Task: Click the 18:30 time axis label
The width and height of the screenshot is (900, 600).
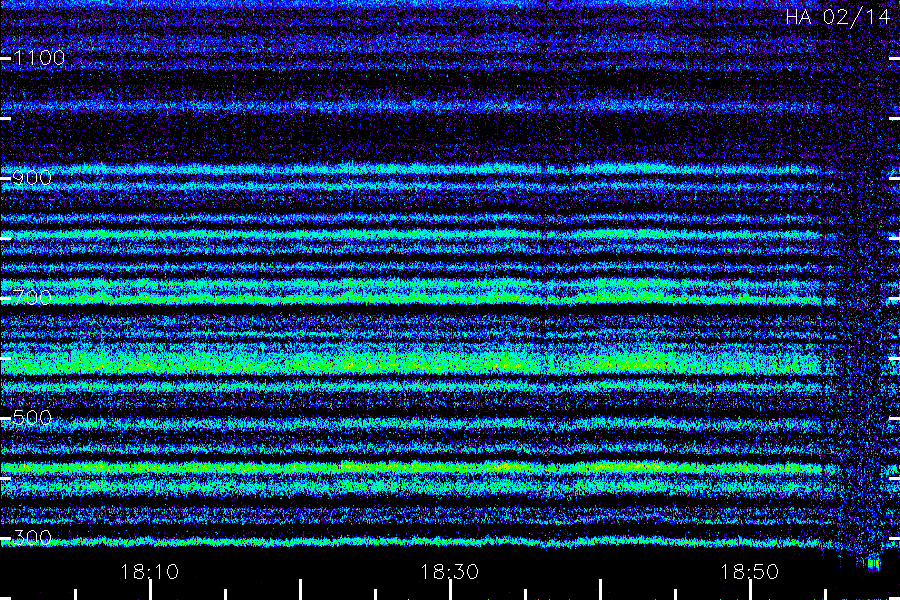Action: coord(449,572)
